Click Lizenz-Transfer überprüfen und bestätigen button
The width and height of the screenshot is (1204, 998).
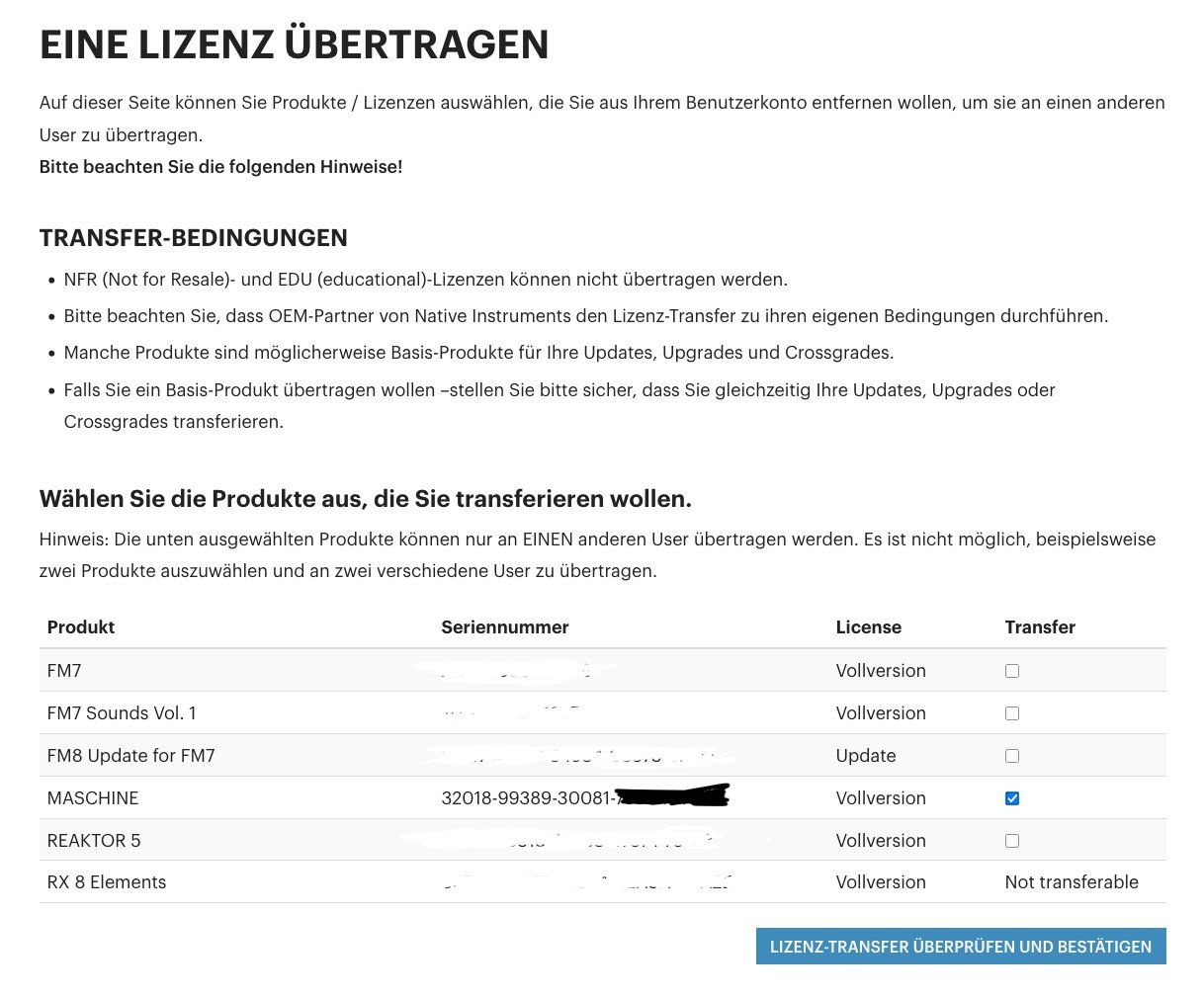[x=961, y=947]
